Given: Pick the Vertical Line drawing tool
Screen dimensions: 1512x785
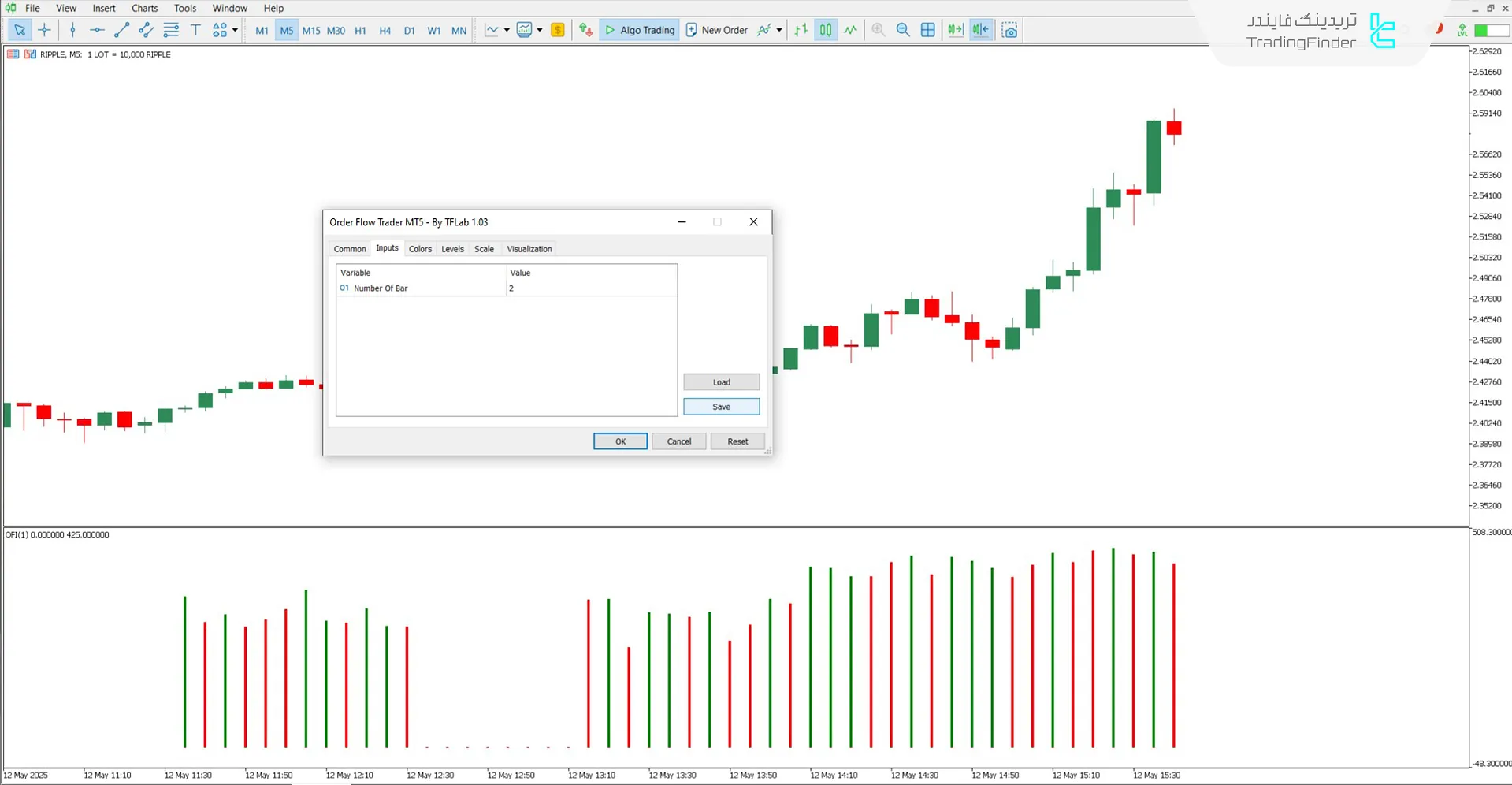Looking at the screenshot, I should (72, 30).
